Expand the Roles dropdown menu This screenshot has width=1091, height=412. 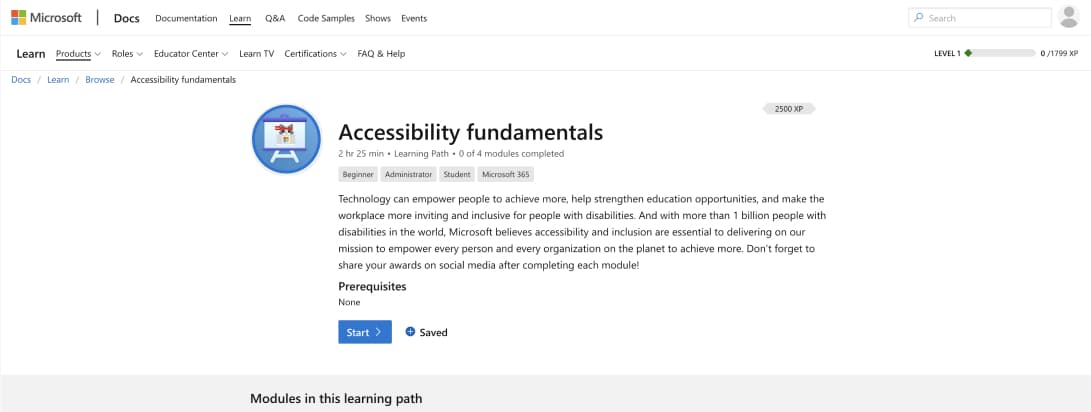pyautogui.click(x=127, y=54)
